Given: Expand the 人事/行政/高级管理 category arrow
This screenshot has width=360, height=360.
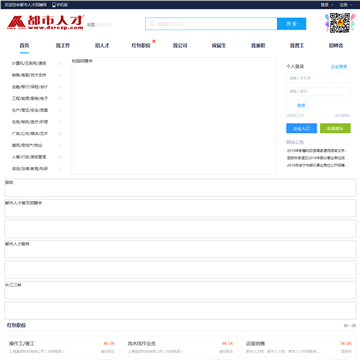Looking at the screenshot, I should point(60,157).
